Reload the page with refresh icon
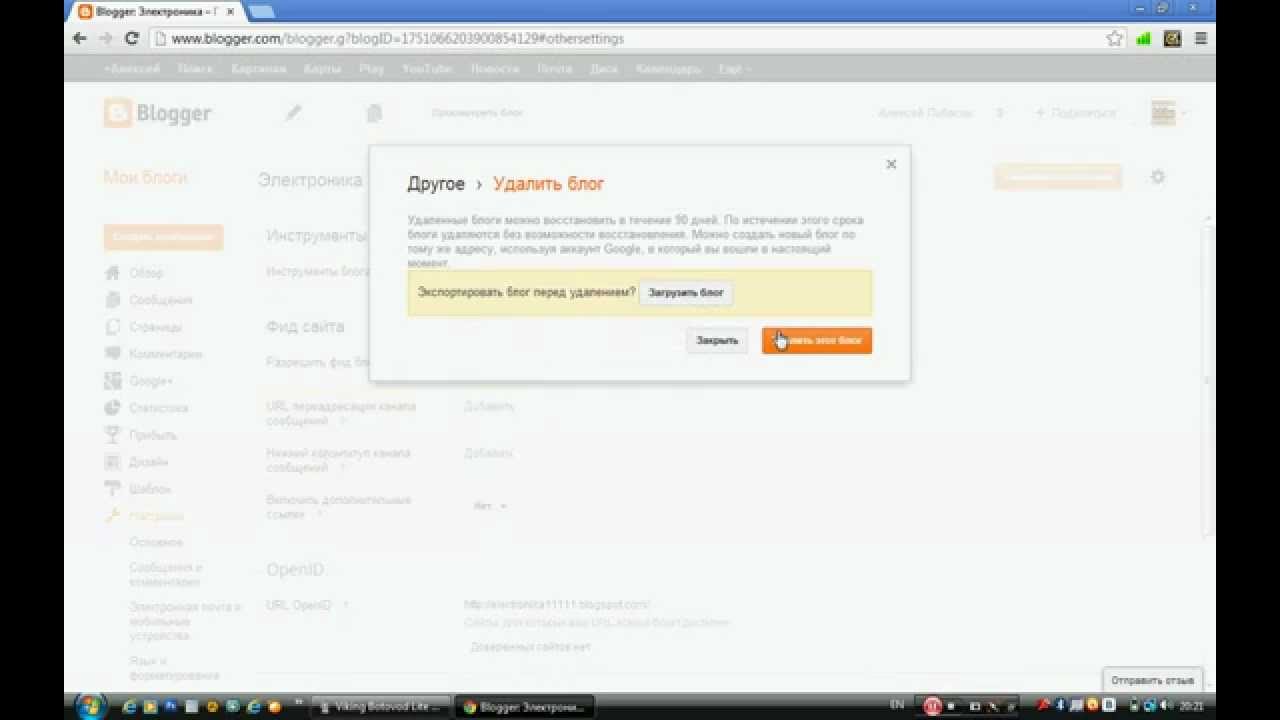1280x720 pixels. click(131, 38)
